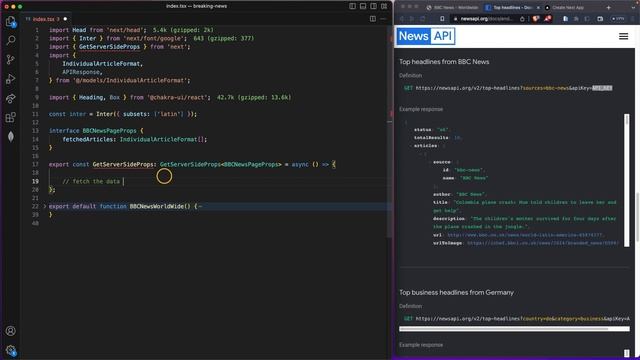Viewport: 640px width, 360px height.
Task: Open a new browser tab
Action: (608, 7)
